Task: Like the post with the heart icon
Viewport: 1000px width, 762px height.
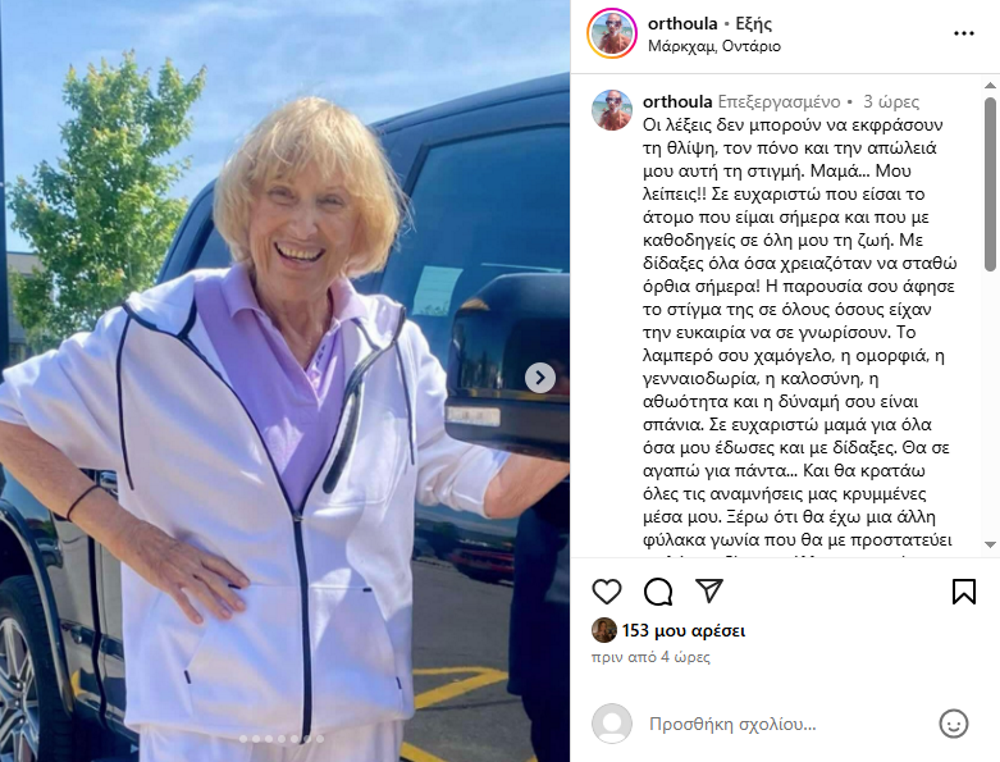Action: click(x=607, y=591)
